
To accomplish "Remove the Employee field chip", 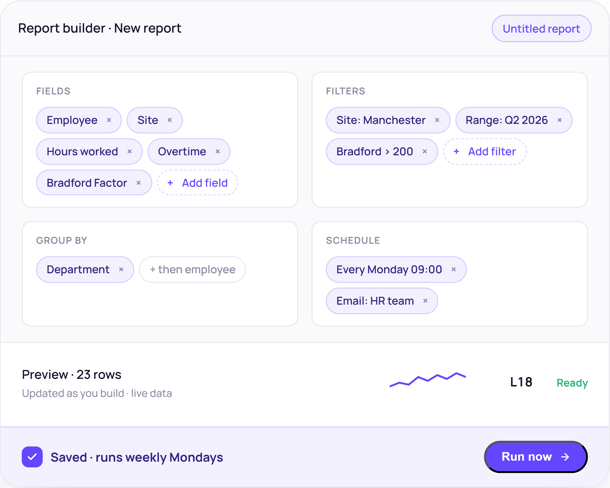I will (x=109, y=120).
